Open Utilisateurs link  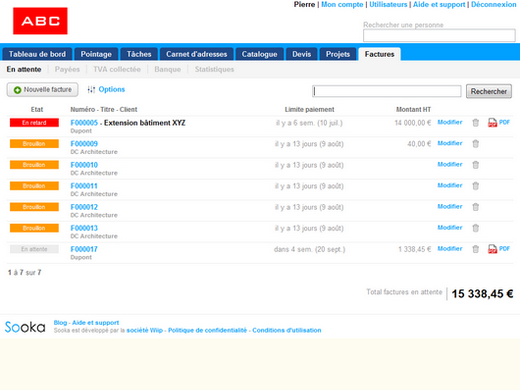pos(388,5)
